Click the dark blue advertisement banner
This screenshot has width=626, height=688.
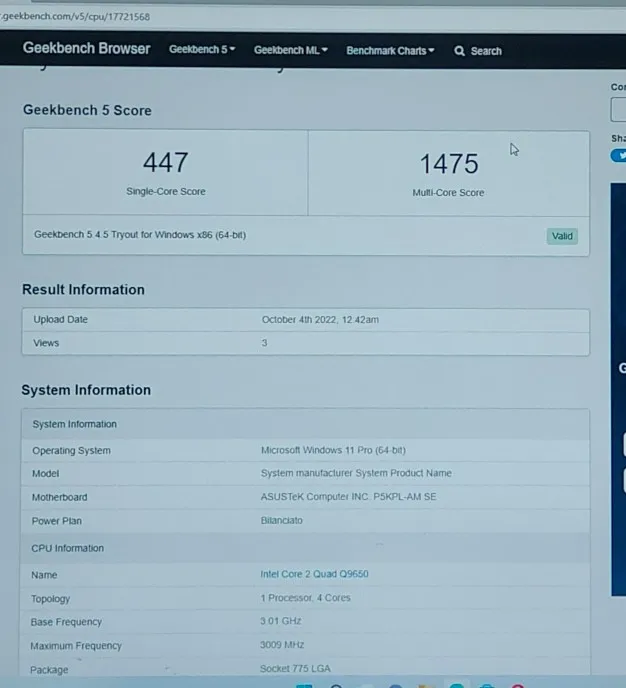pyautogui.click(x=619, y=390)
